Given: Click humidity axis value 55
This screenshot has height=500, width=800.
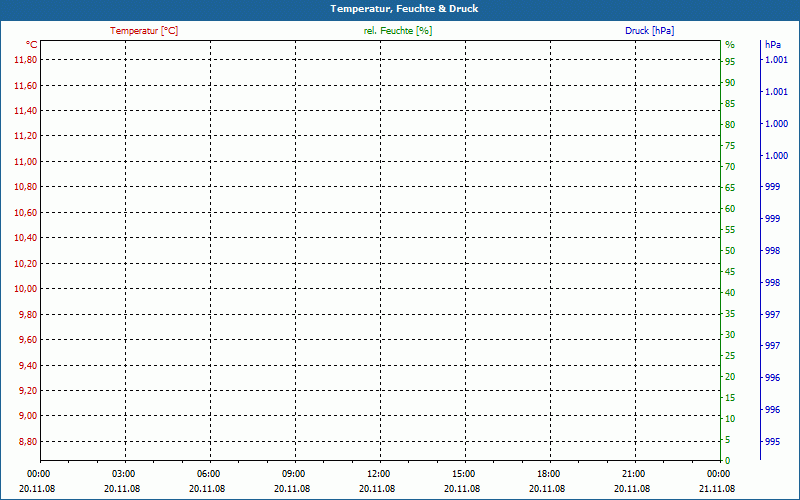Looking at the screenshot, I should tap(730, 230).
